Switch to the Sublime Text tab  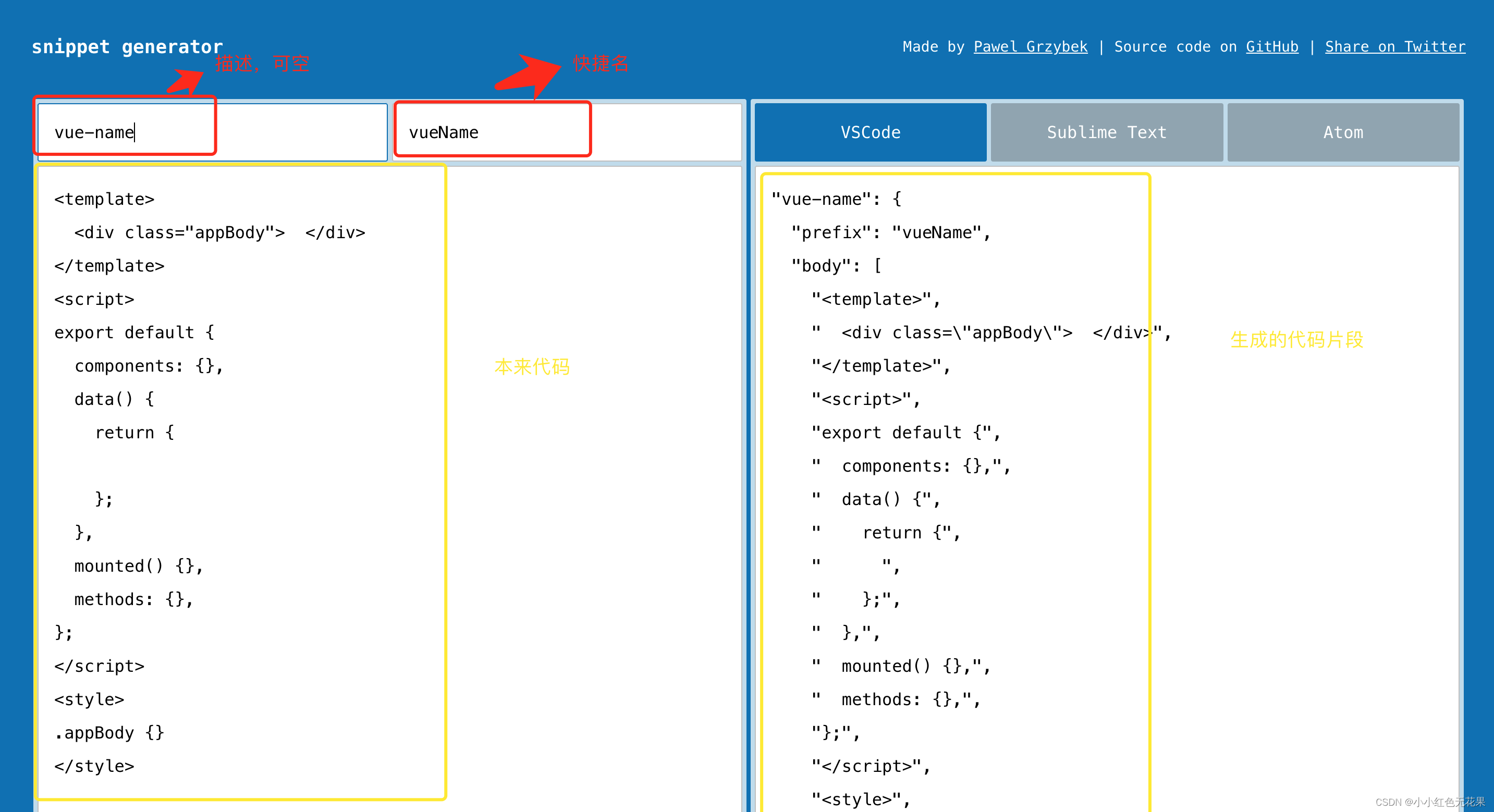(x=1107, y=132)
